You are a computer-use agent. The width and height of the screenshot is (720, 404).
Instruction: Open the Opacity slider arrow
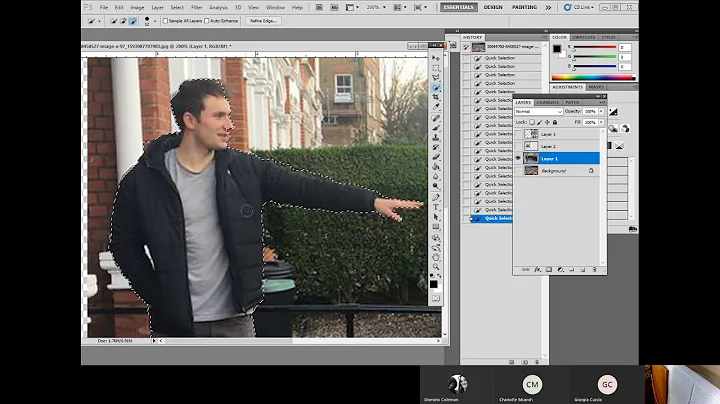coord(602,112)
